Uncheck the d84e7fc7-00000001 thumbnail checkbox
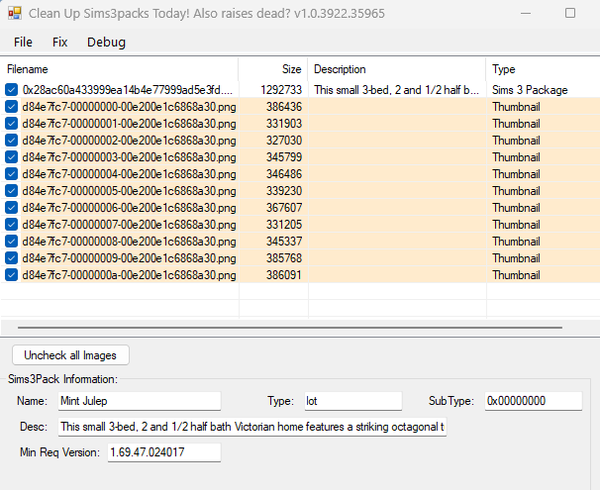This screenshot has height=490, width=600. click(x=11, y=124)
